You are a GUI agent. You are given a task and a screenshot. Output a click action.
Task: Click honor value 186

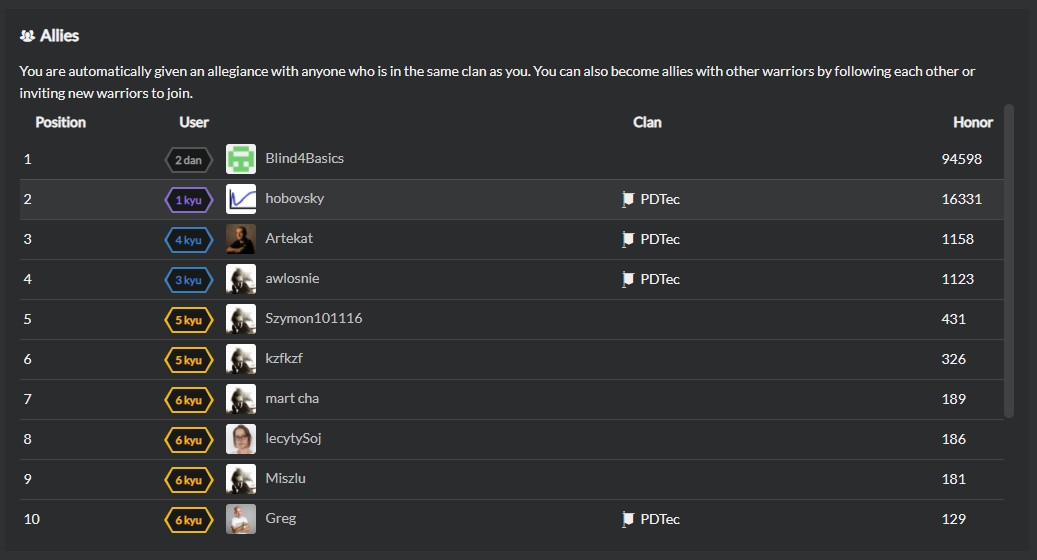tap(954, 439)
